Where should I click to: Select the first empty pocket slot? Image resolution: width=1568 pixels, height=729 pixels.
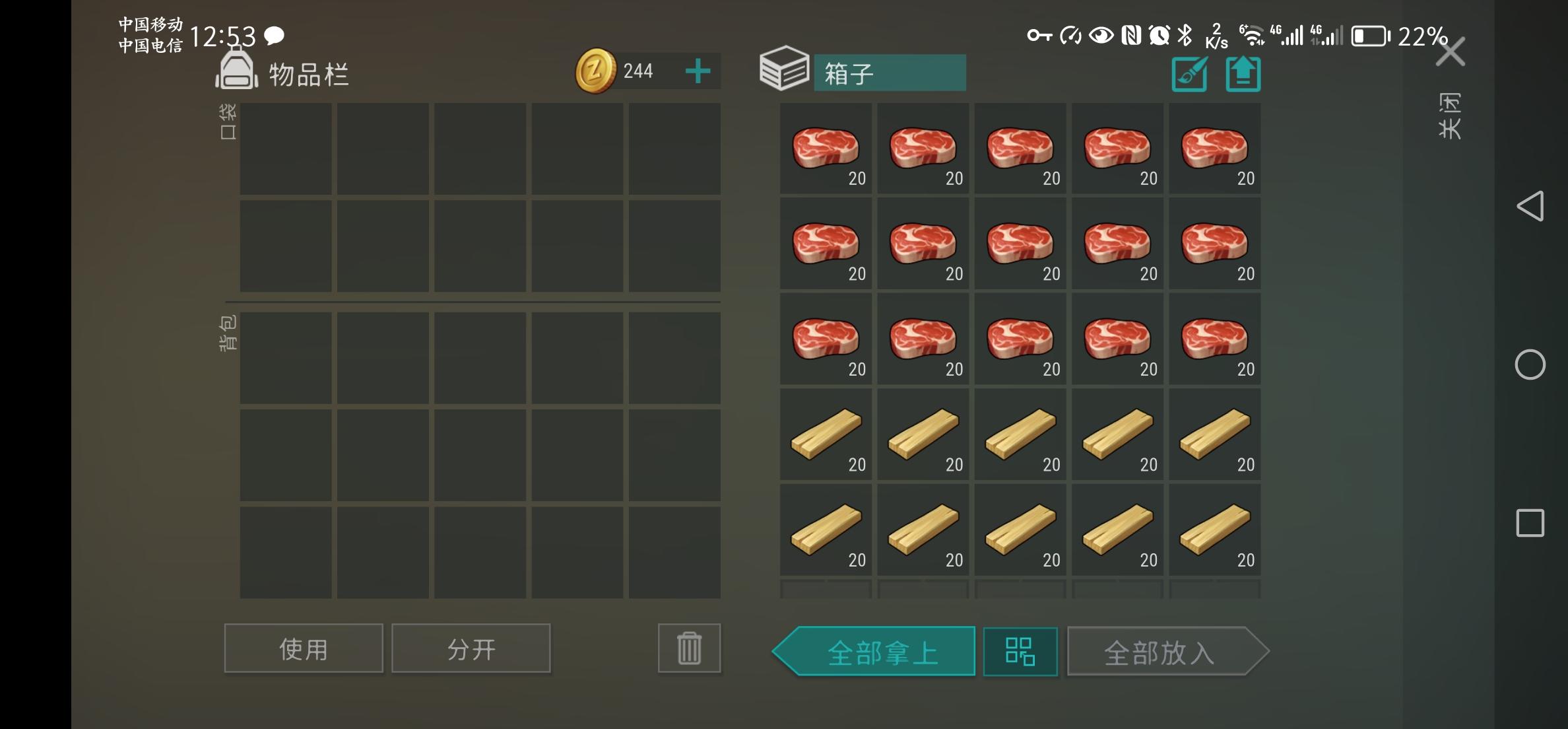point(286,149)
